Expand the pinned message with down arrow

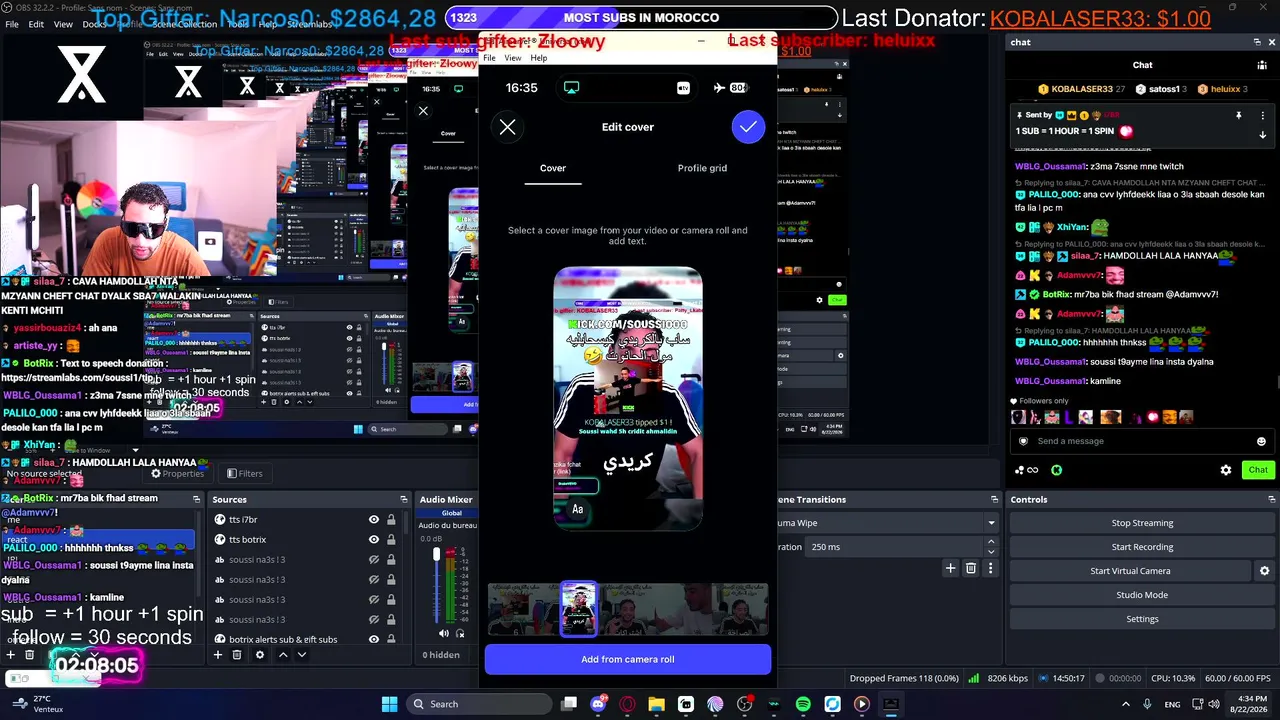pyautogui.click(x=1262, y=135)
